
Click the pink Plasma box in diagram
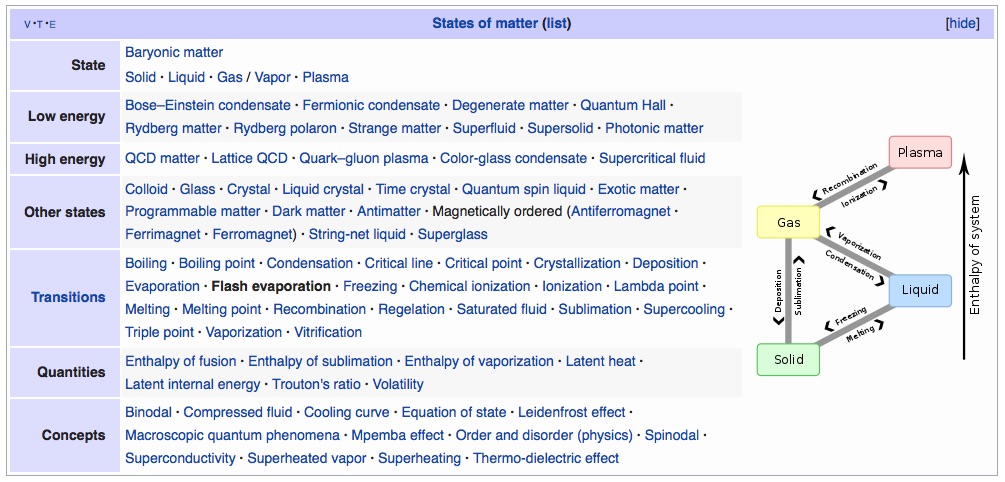(x=920, y=153)
